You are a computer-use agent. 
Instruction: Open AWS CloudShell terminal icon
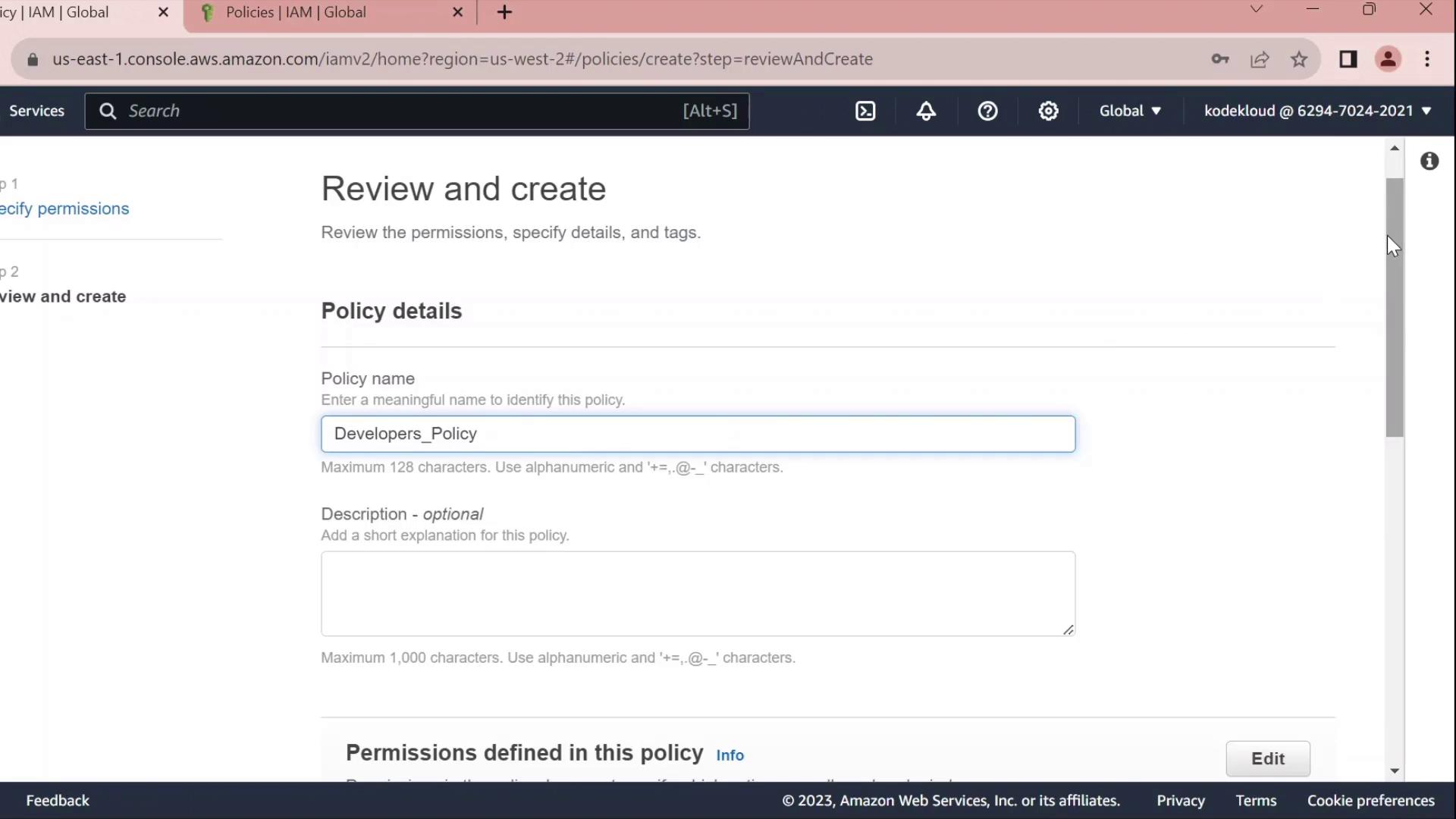[x=865, y=111]
